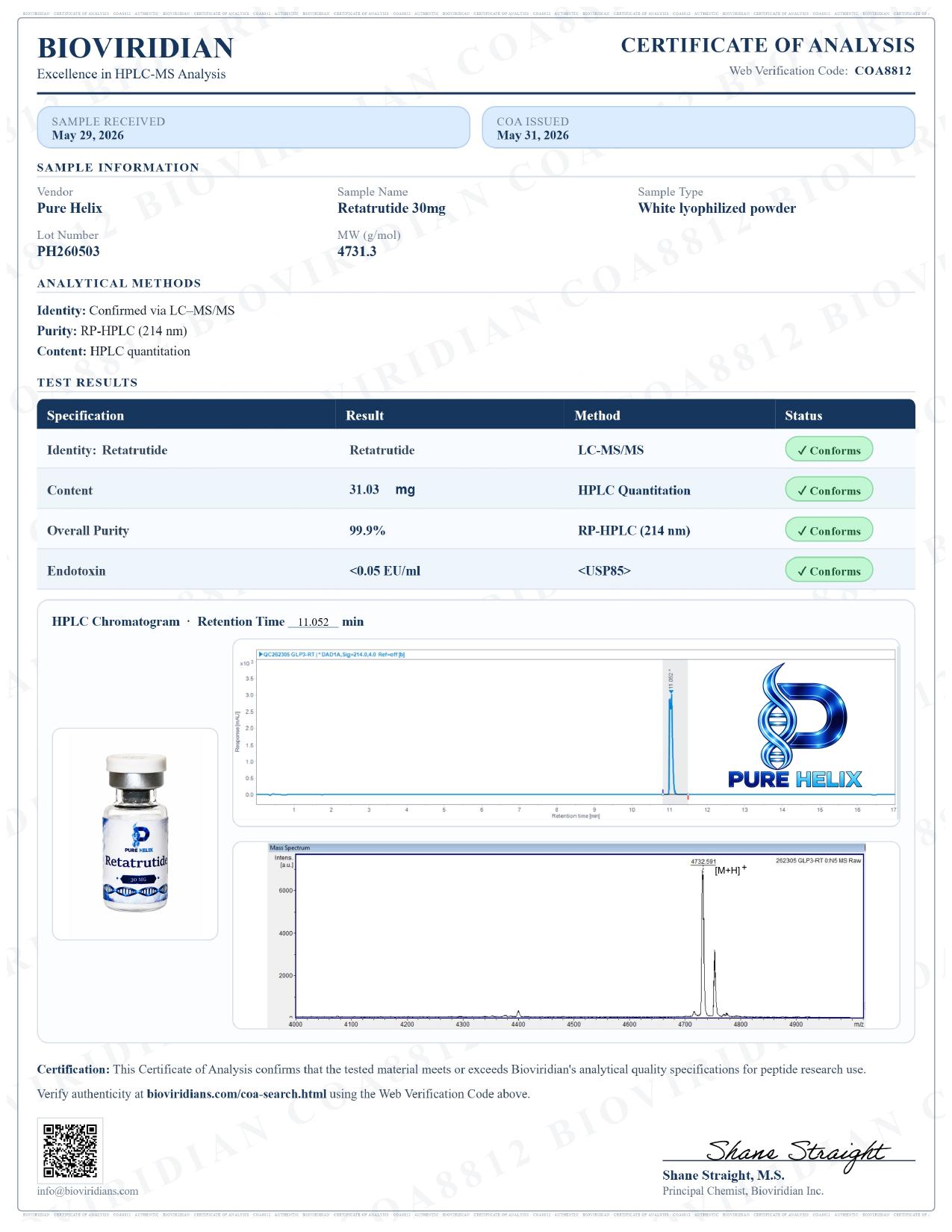
Task: Click the Web Verification Code COA8812
Action: point(883,71)
